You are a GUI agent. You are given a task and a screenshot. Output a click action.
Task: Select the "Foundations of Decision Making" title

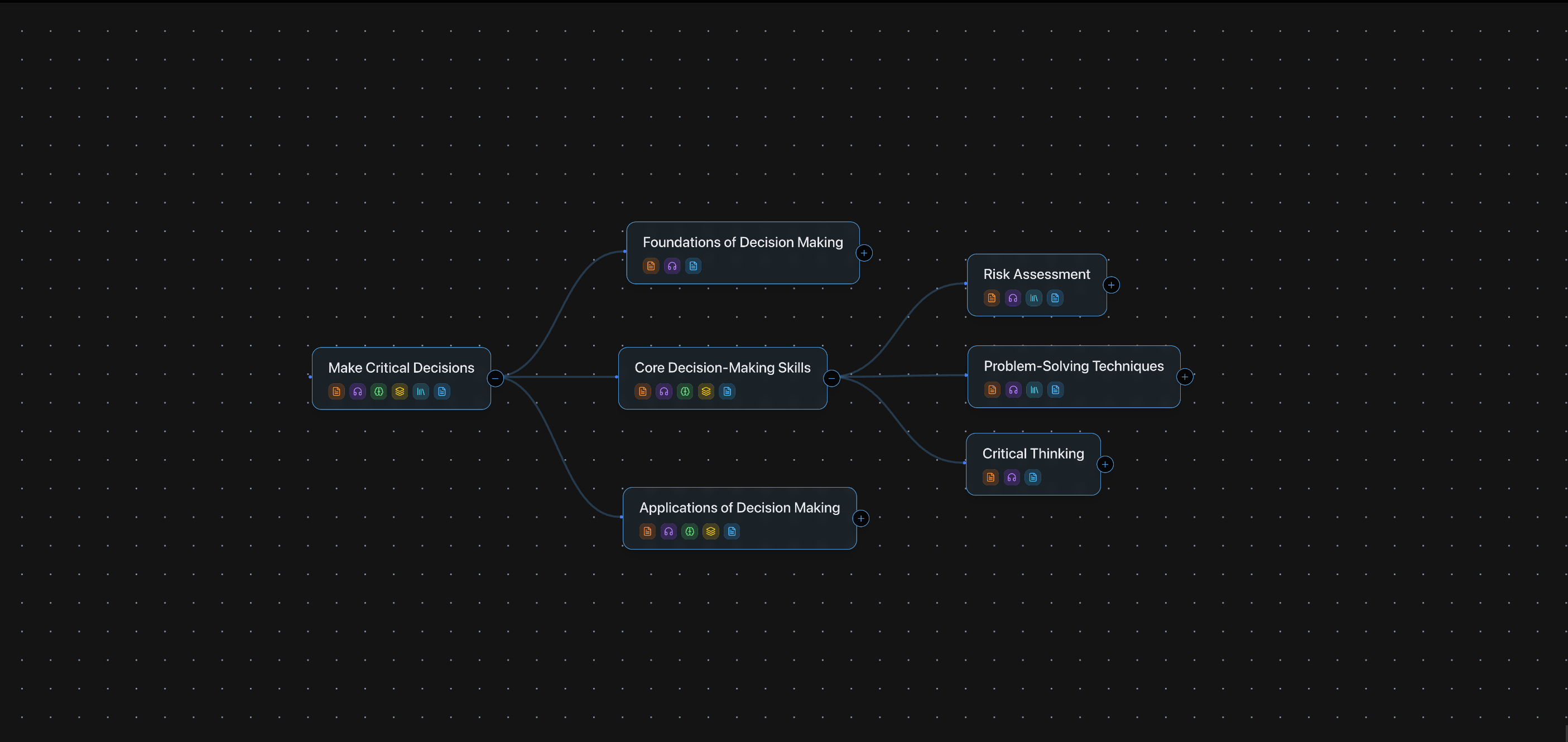click(x=743, y=242)
